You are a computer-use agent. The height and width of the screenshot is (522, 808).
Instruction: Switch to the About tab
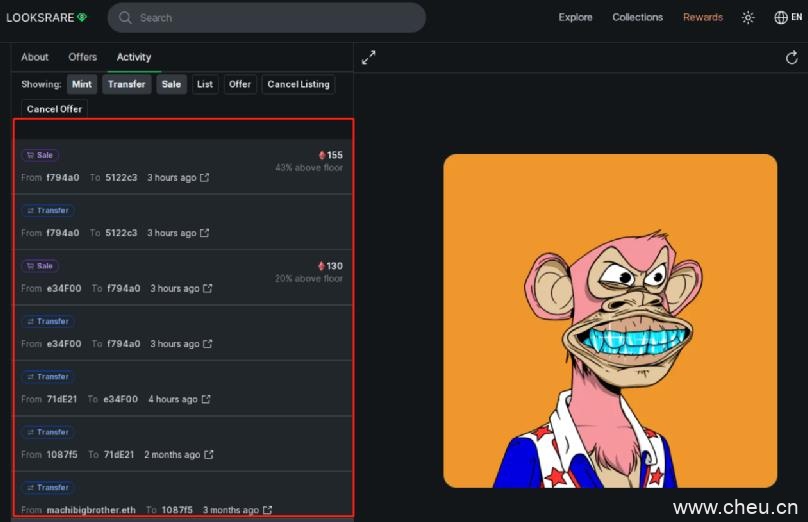[x=35, y=57]
